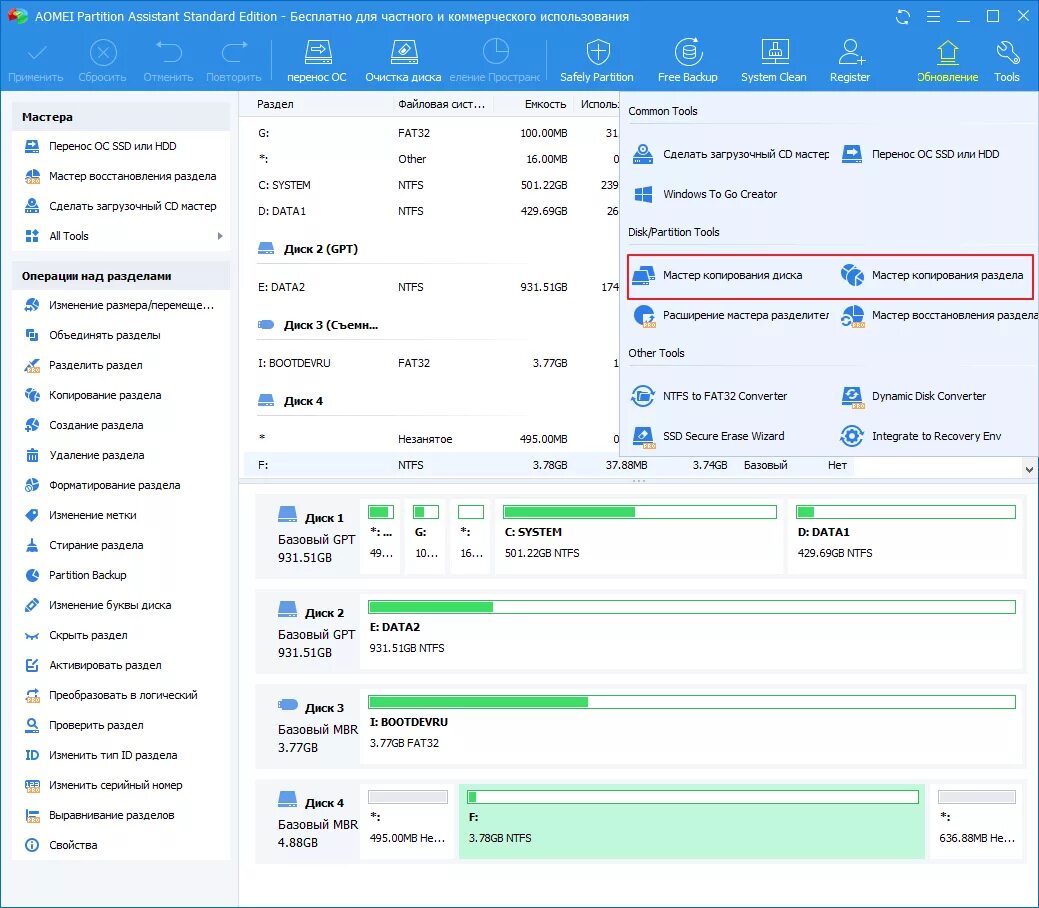The image size is (1039, 908).
Task: Click the Раздел column header
Action: [275, 105]
